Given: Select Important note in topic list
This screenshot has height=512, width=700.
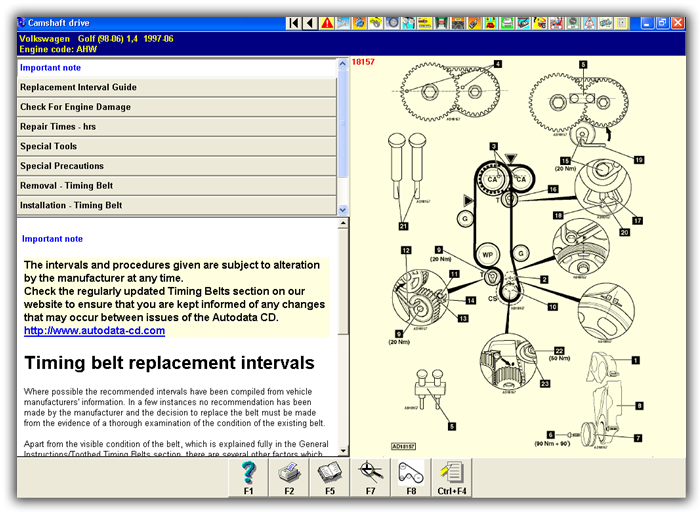Looking at the screenshot, I should [176, 68].
